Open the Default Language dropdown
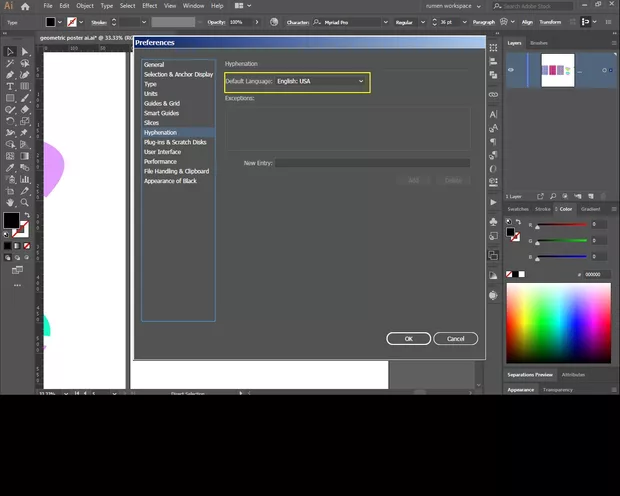 pos(320,81)
